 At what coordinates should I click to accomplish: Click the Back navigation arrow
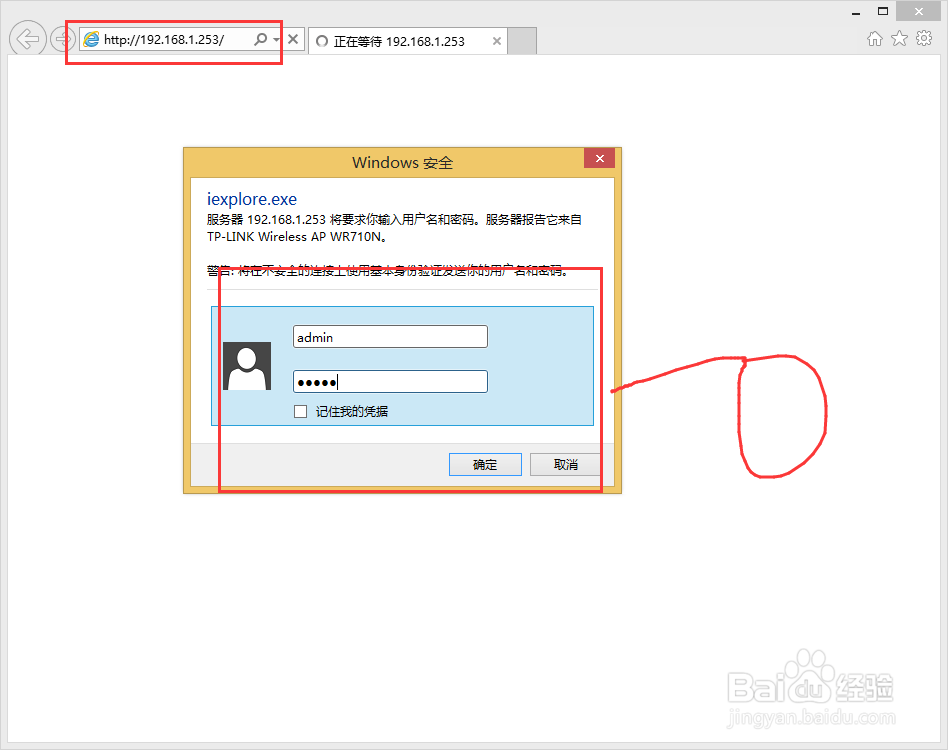pyautogui.click(x=27, y=38)
